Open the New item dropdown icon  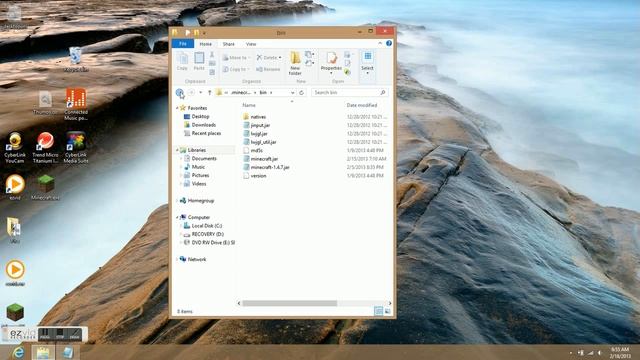pyautogui.click(x=309, y=54)
